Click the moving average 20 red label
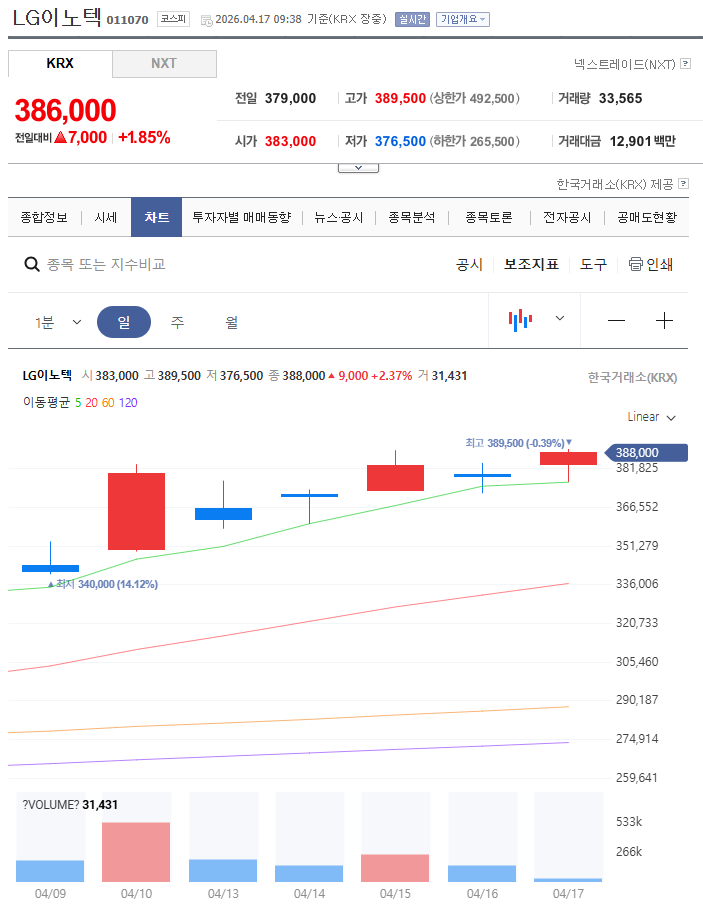 click(91, 403)
